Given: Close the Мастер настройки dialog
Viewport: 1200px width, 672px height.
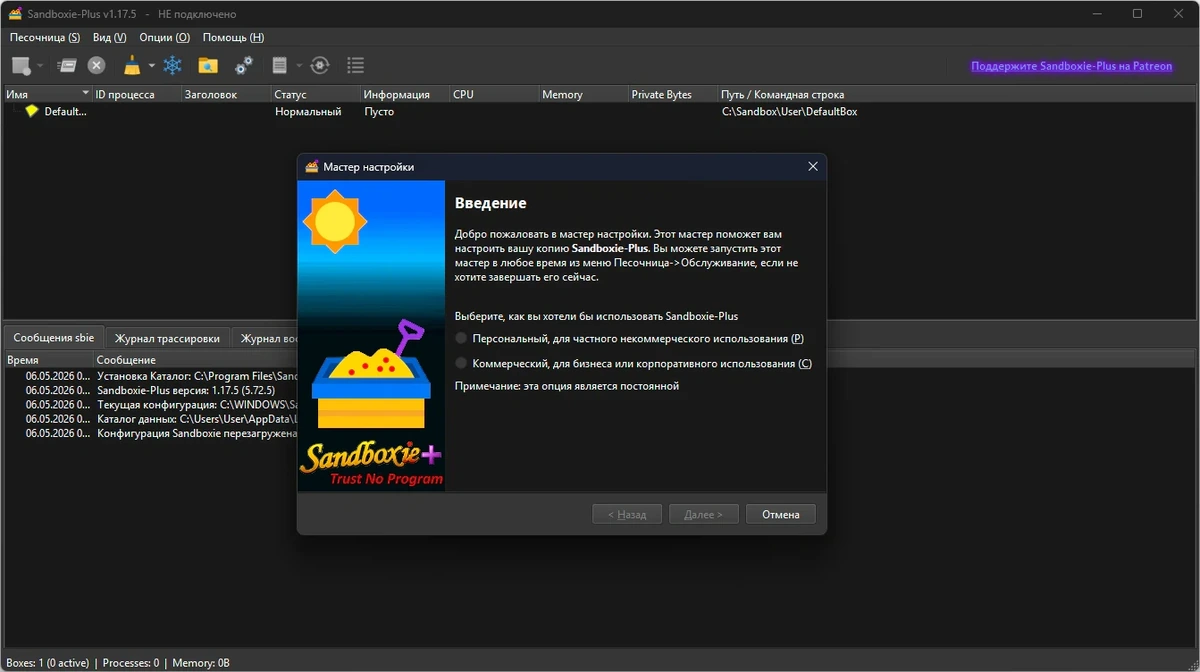Looking at the screenshot, I should [x=813, y=167].
